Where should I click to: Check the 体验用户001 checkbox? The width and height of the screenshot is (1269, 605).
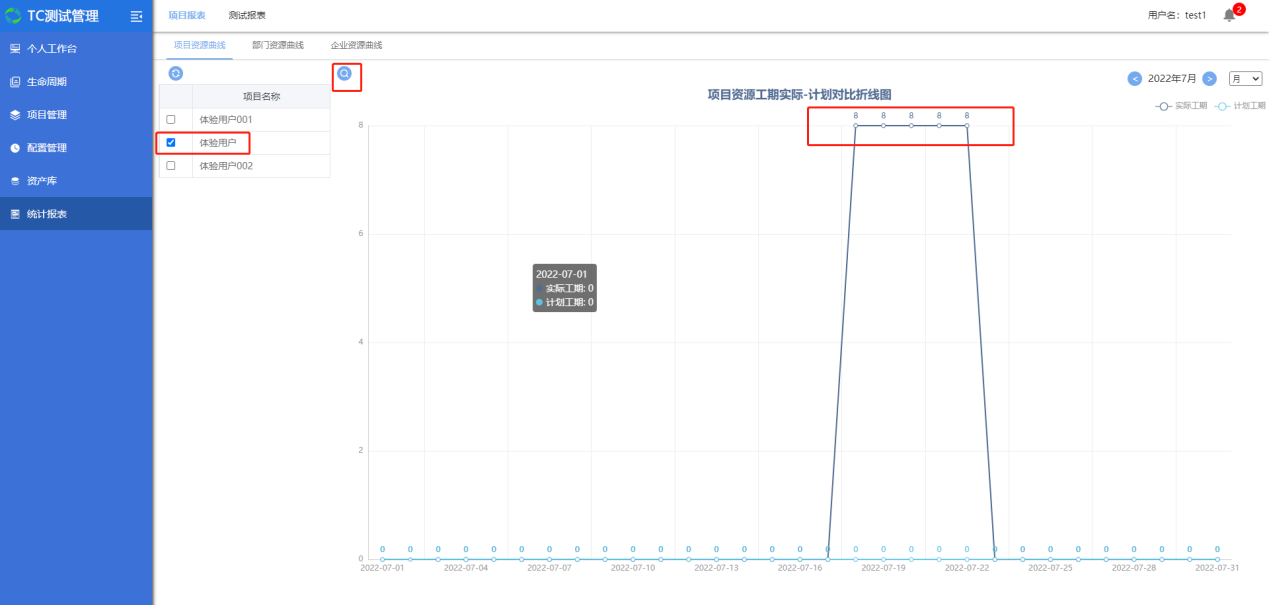(170, 119)
